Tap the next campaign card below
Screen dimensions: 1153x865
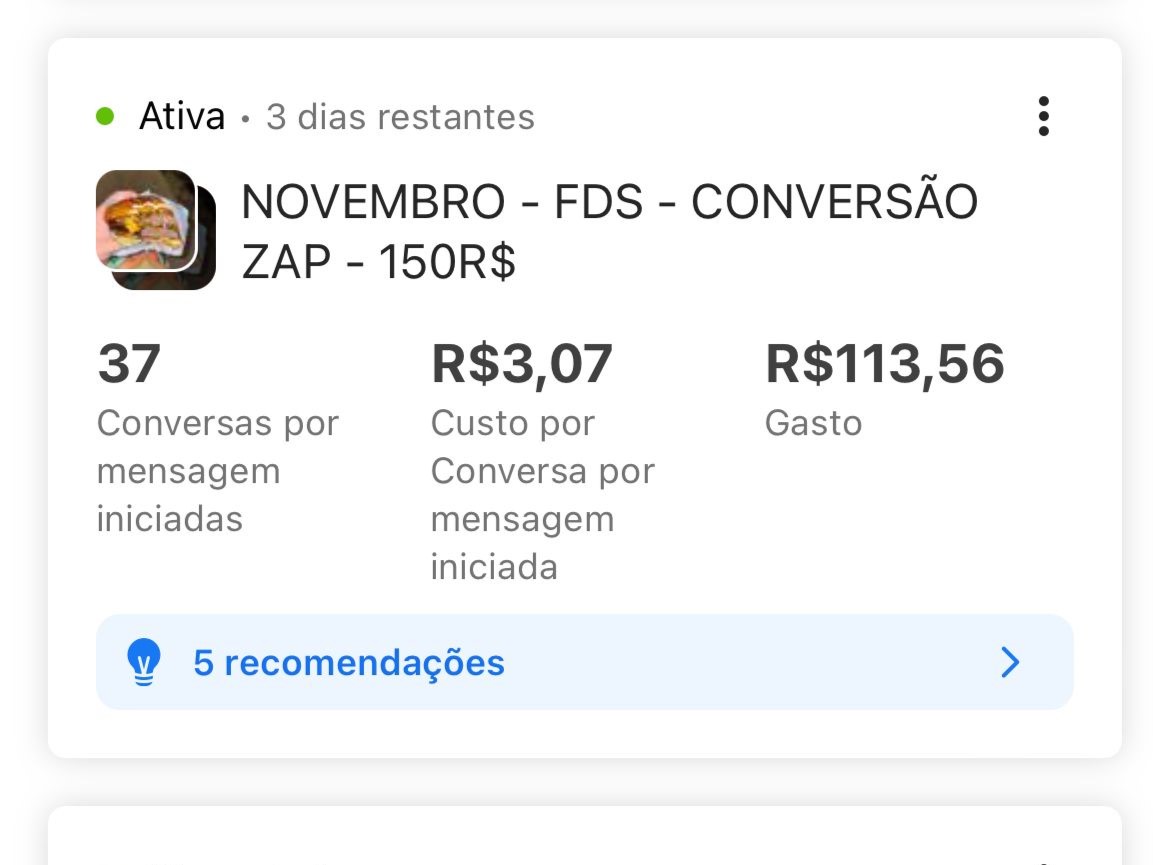point(584,837)
